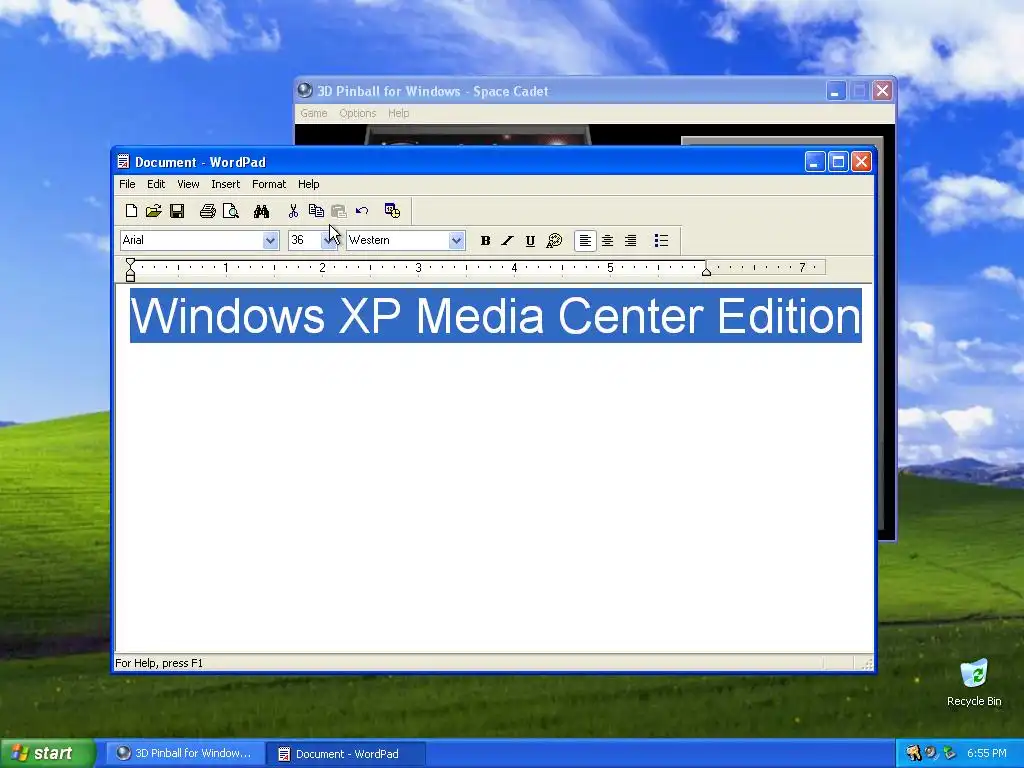The width and height of the screenshot is (1024, 768).
Task: Open a file with the Open icon
Action: point(153,211)
